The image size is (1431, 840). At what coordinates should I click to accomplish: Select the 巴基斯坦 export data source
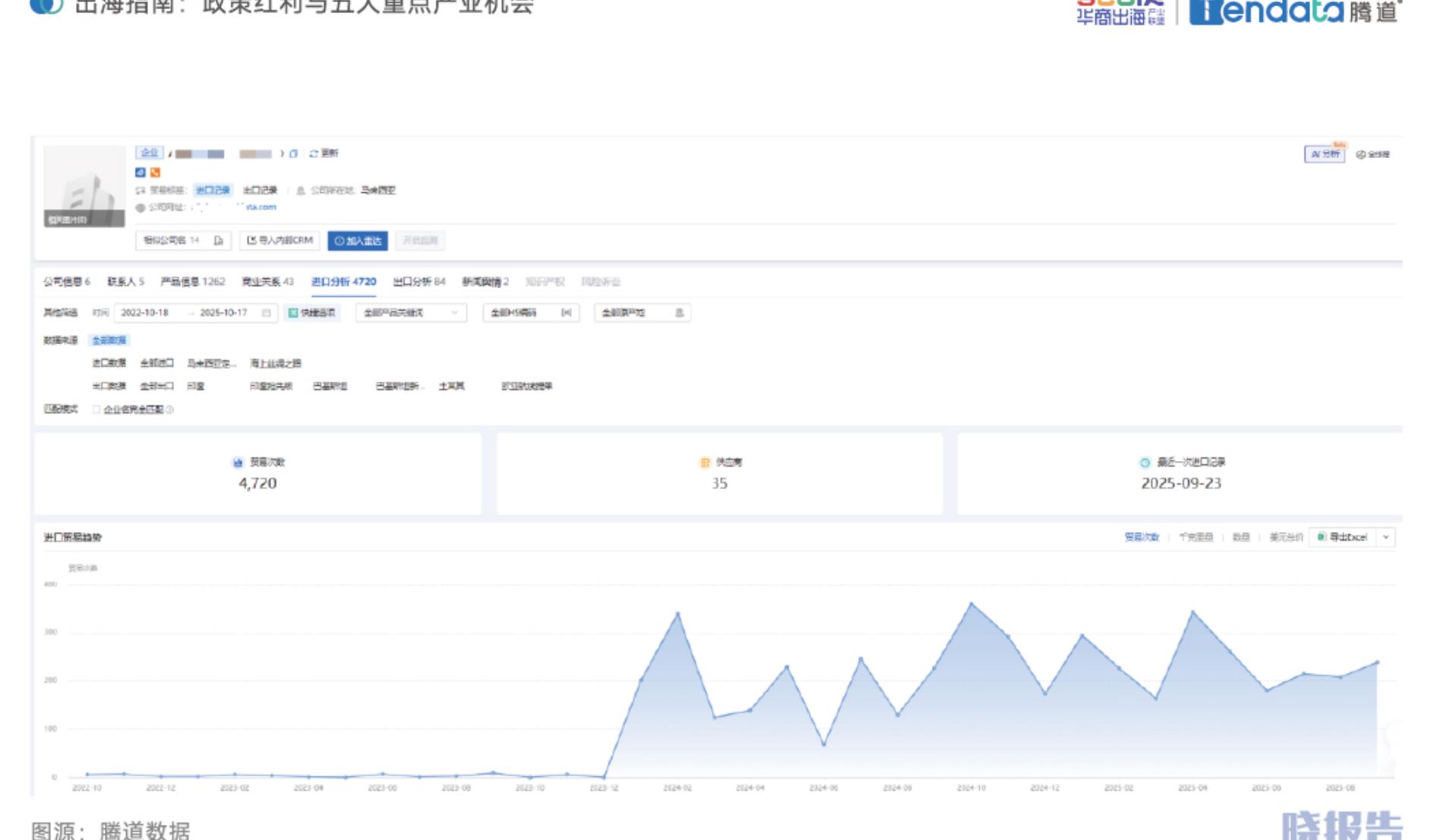pyautogui.click(x=330, y=386)
